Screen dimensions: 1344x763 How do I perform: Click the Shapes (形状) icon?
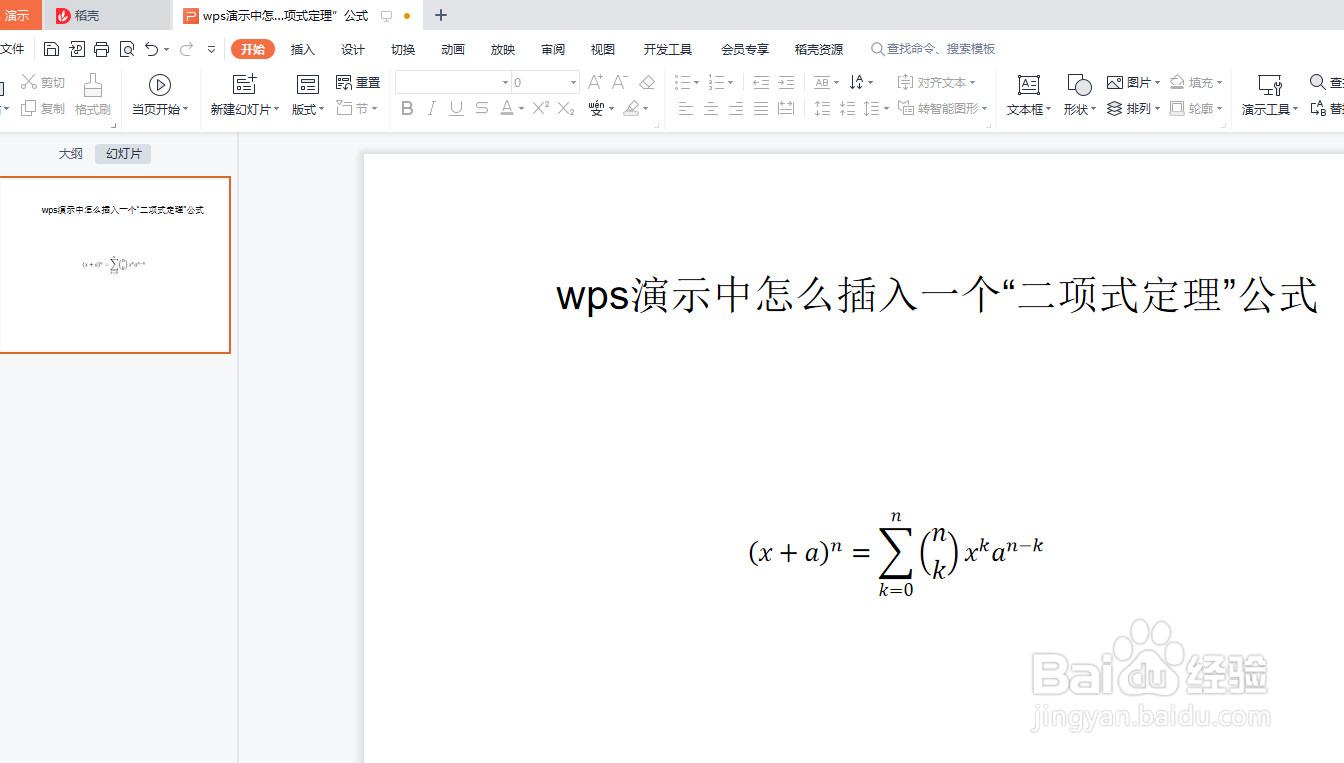click(x=1079, y=85)
